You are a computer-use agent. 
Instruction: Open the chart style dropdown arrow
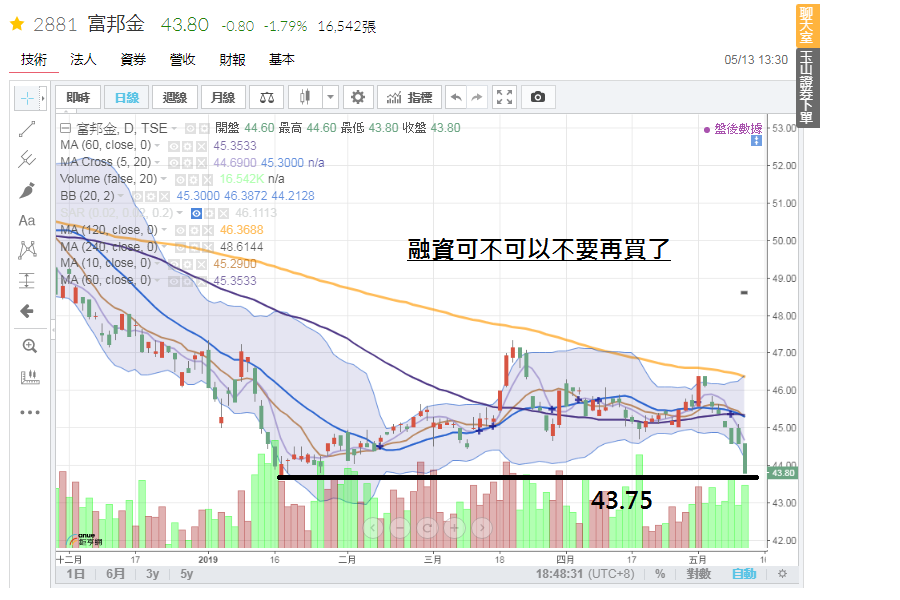(x=330, y=97)
